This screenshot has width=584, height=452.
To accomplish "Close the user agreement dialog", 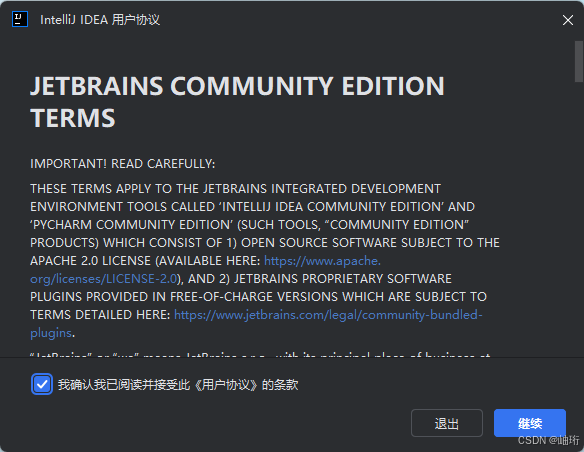I will [568, 20].
